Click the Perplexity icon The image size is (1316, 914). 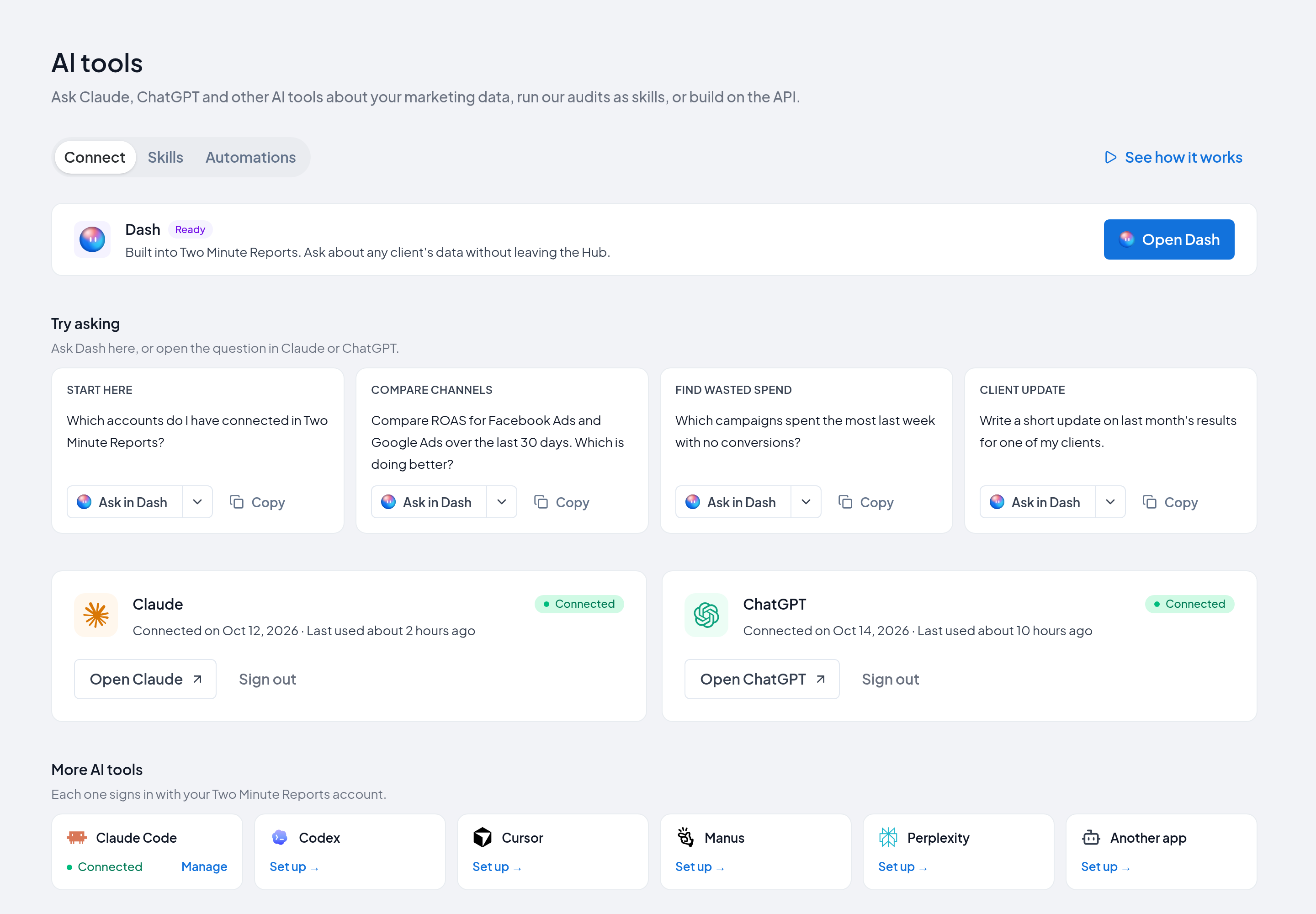coord(888,837)
